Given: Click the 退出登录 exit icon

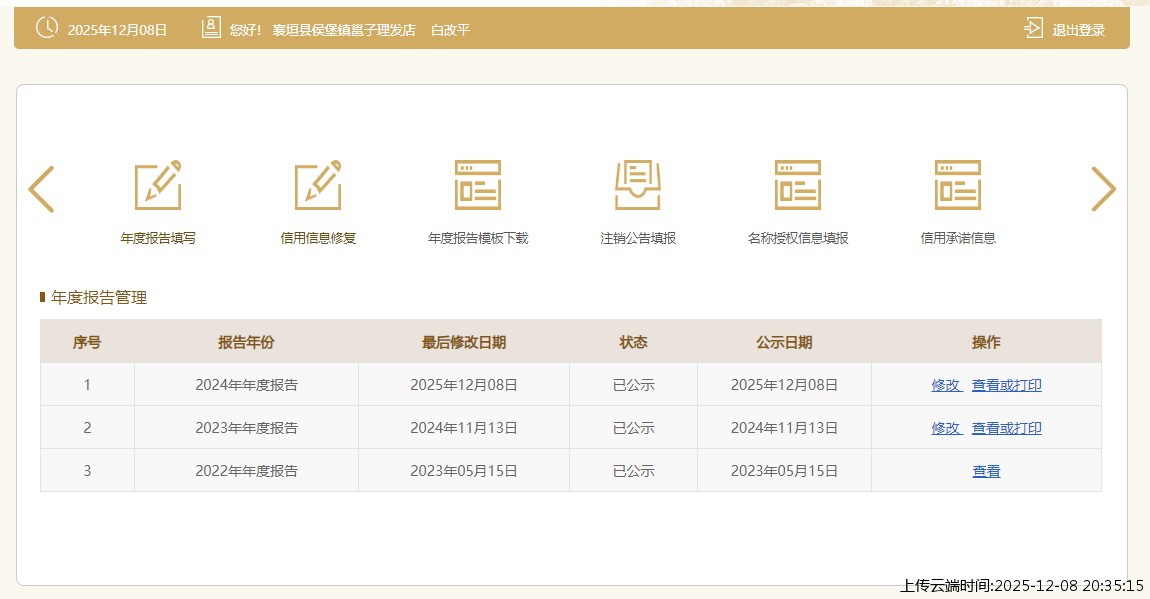Looking at the screenshot, I should [x=1033, y=29].
